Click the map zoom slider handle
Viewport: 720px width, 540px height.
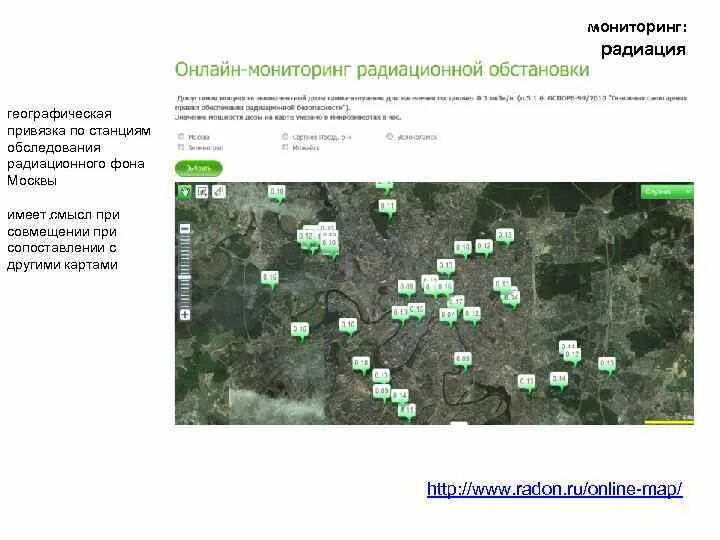[185, 277]
